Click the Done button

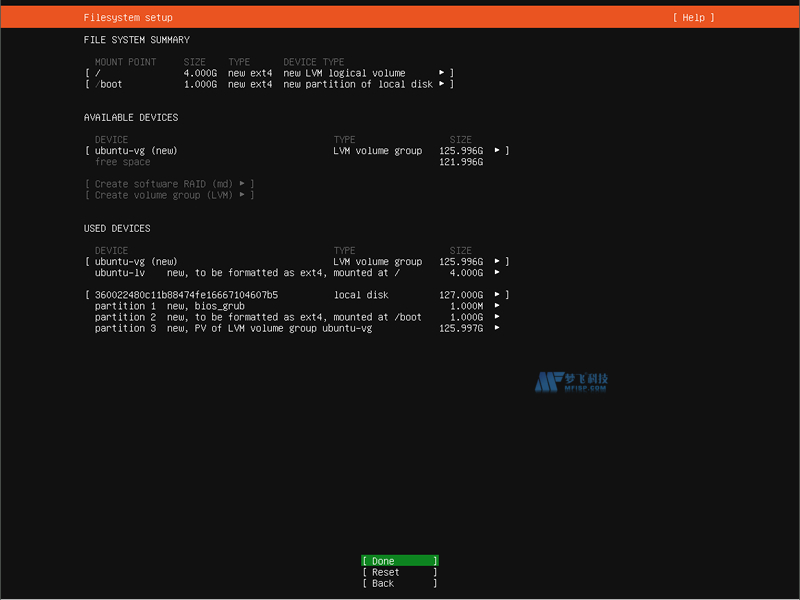click(x=399, y=560)
